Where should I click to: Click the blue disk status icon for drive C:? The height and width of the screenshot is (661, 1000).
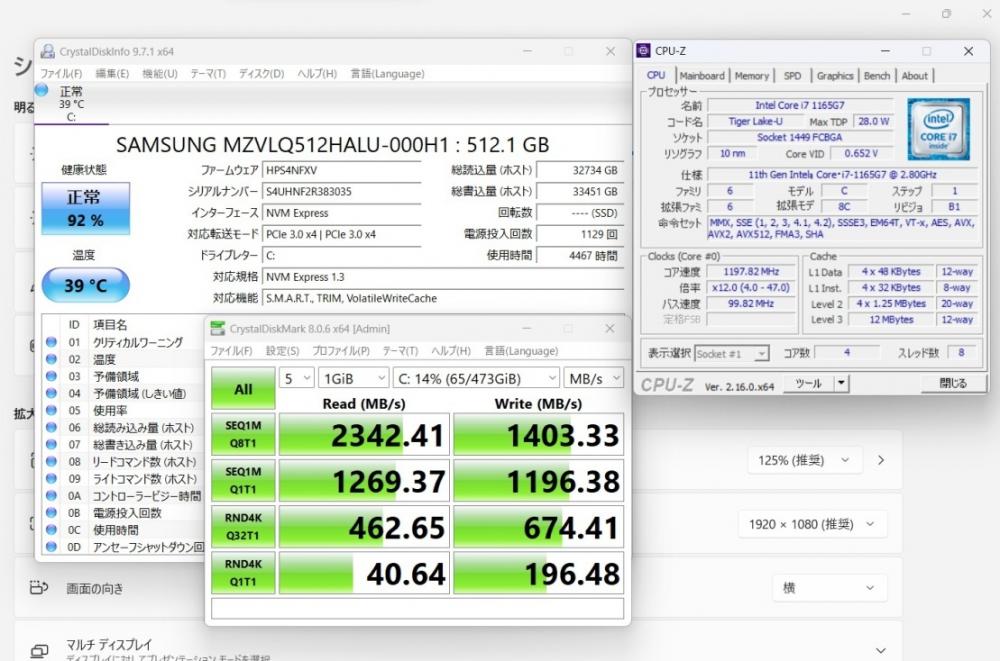click(41, 91)
